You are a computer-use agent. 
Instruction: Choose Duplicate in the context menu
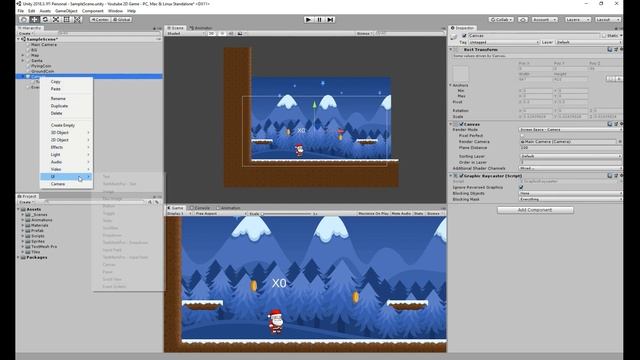tap(66, 106)
